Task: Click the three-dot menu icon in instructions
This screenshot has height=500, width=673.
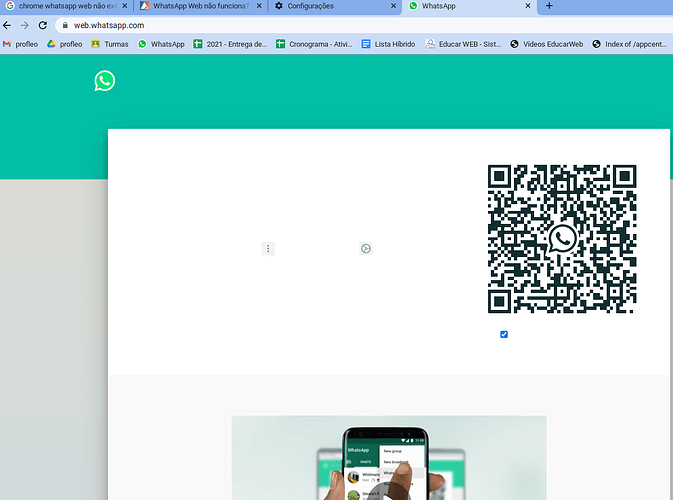Action: (268, 248)
